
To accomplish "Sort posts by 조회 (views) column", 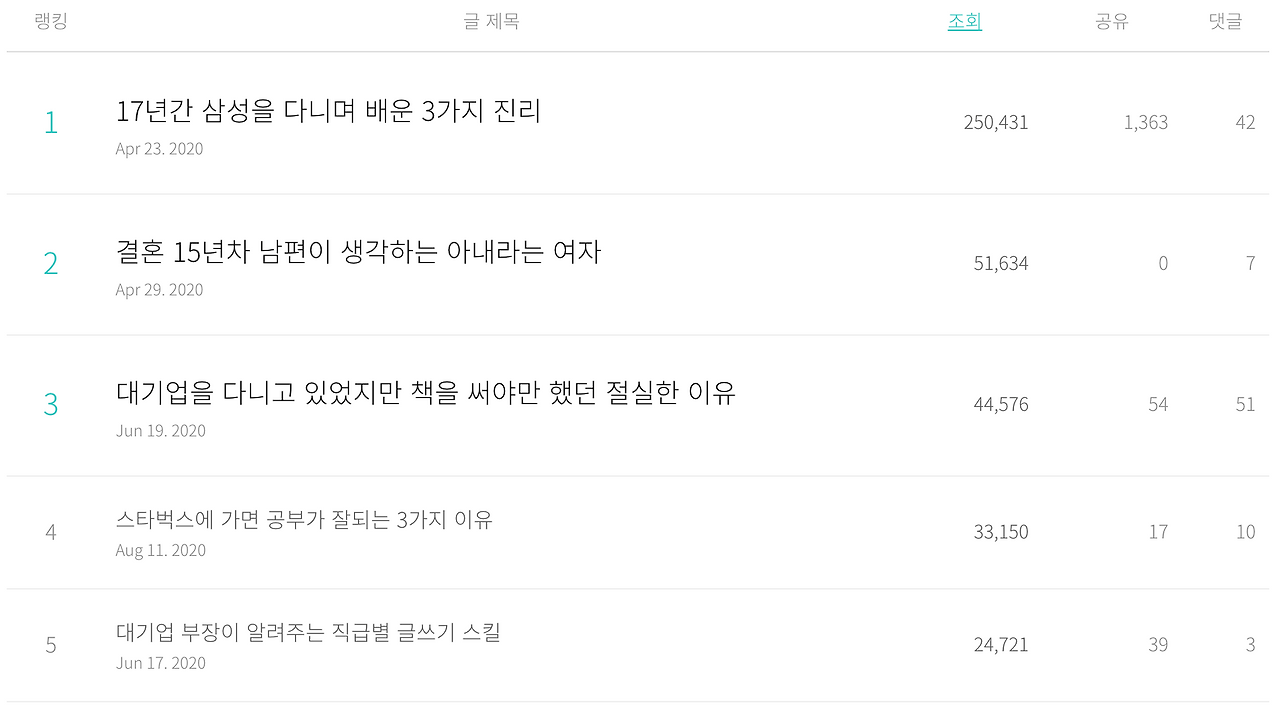I will (964, 21).
